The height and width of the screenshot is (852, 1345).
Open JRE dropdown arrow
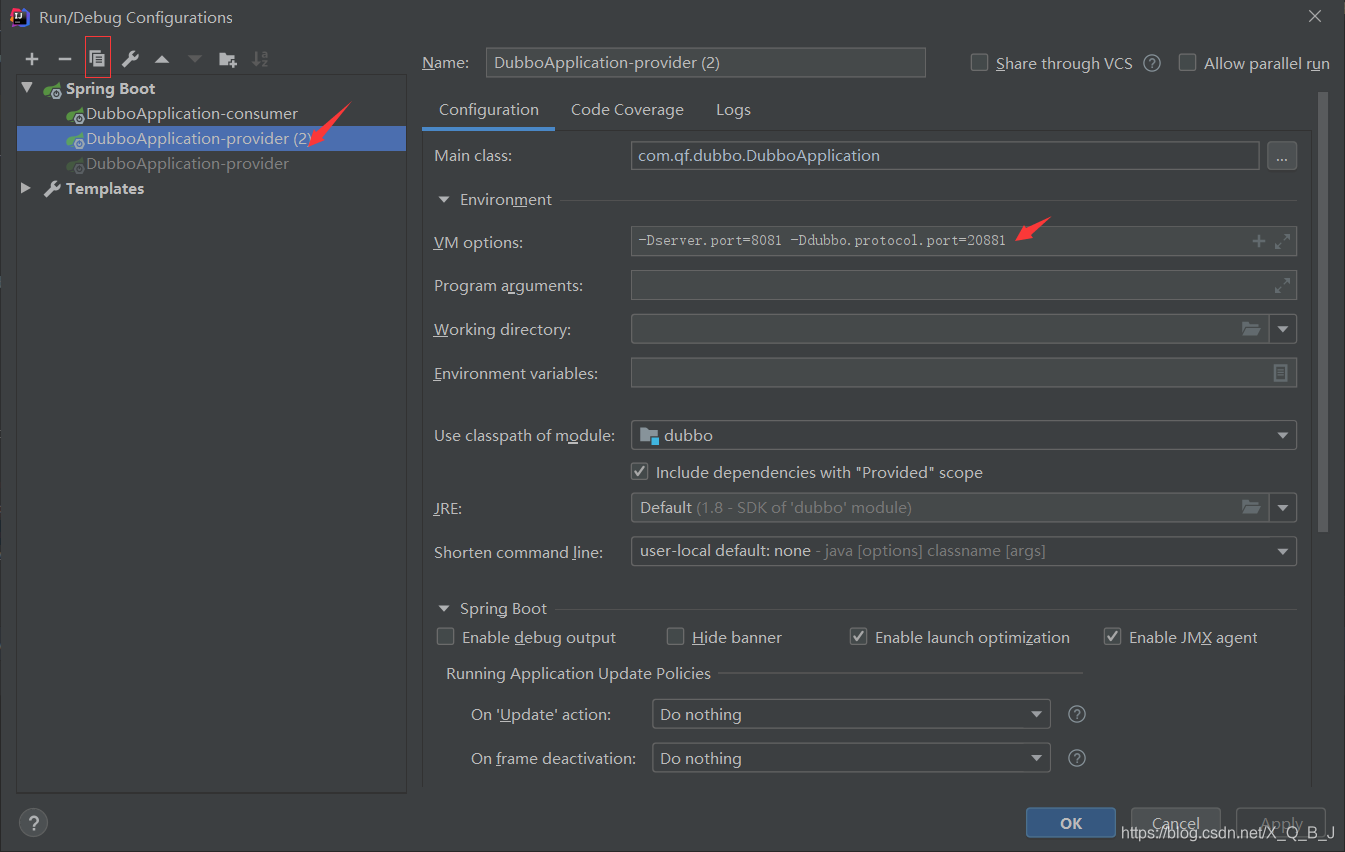coord(1283,507)
